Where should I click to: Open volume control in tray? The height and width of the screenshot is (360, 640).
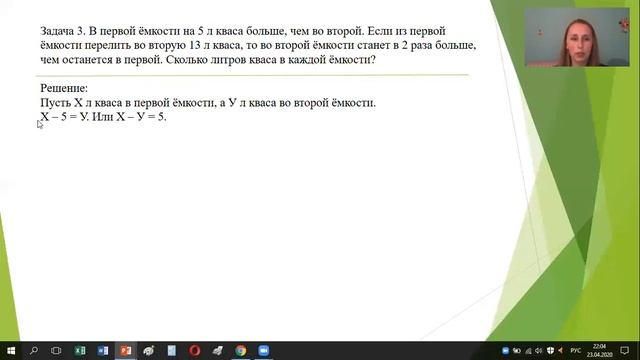pos(539,351)
